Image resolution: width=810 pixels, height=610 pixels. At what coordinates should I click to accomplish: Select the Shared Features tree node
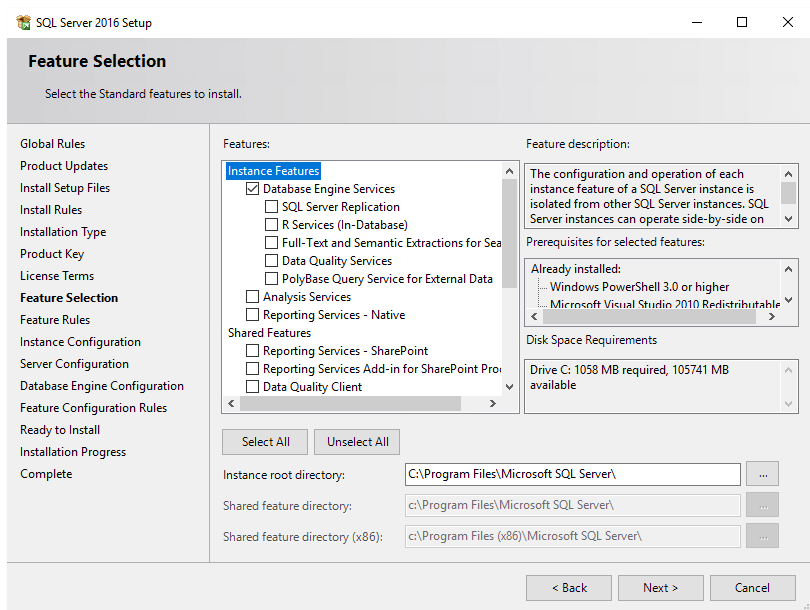(269, 333)
